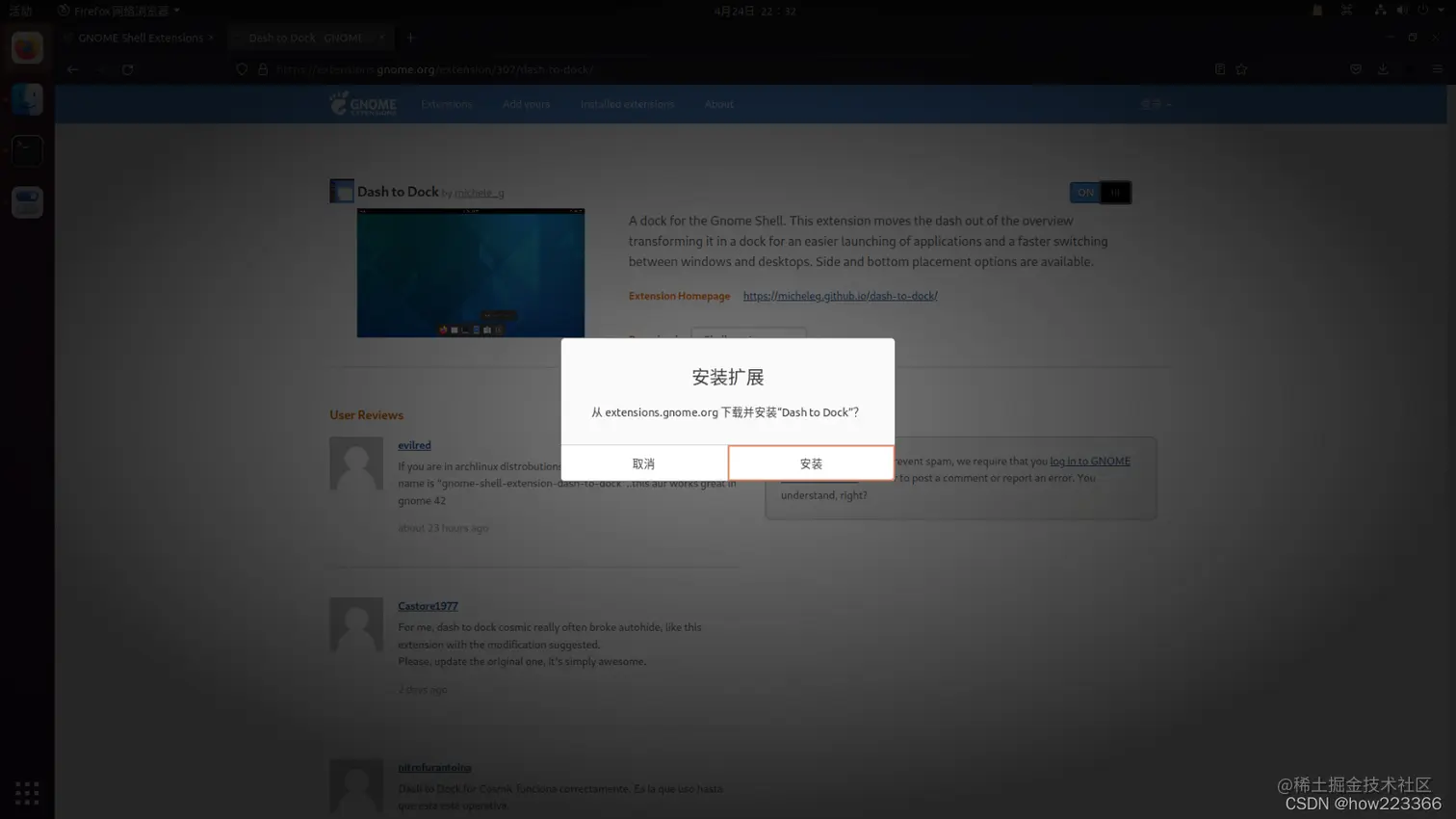1456x819 pixels.
Task: Click the Firefox address bar URL
Action: click(x=433, y=69)
